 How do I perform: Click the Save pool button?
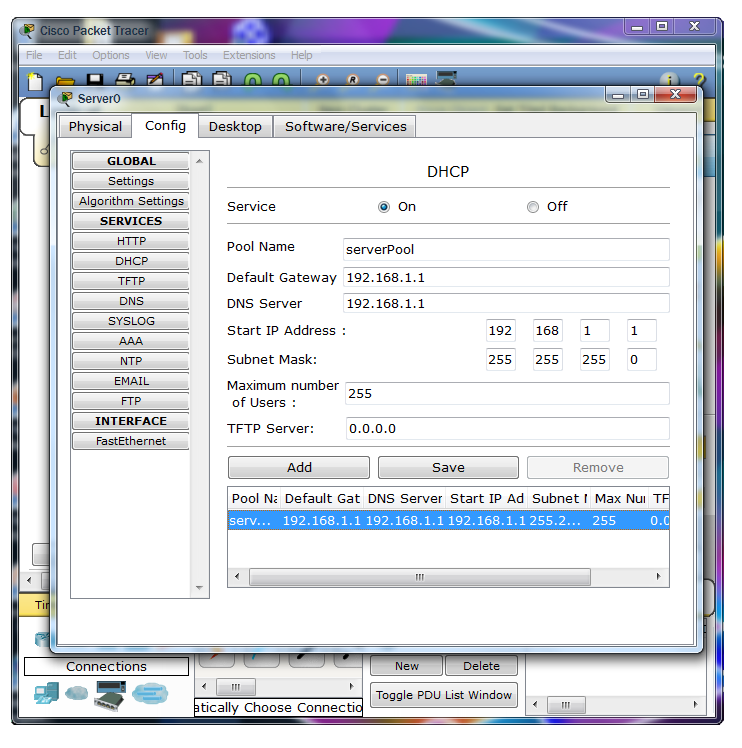(x=448, y=468)
